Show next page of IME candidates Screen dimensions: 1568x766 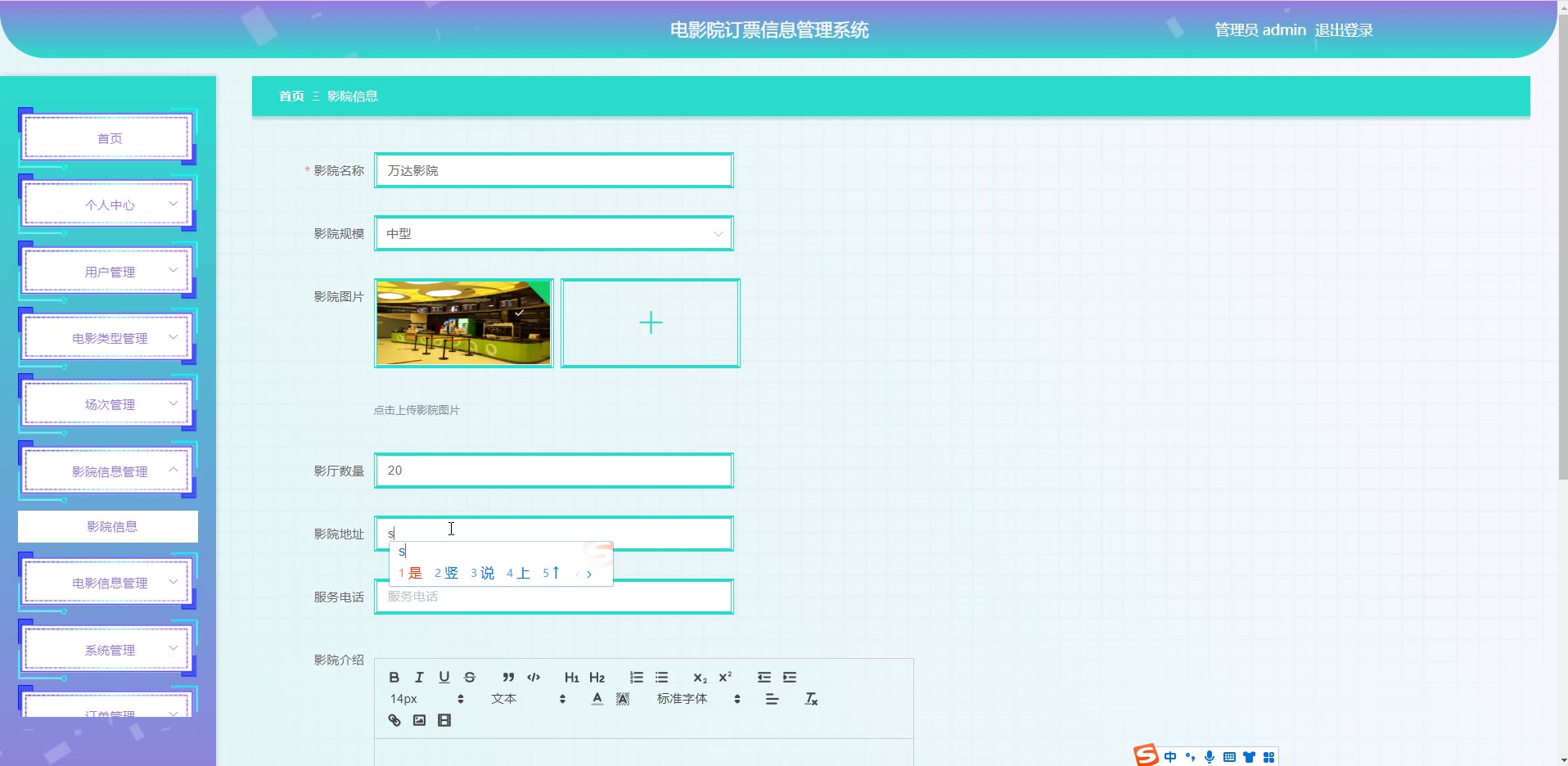coord(589,574)
